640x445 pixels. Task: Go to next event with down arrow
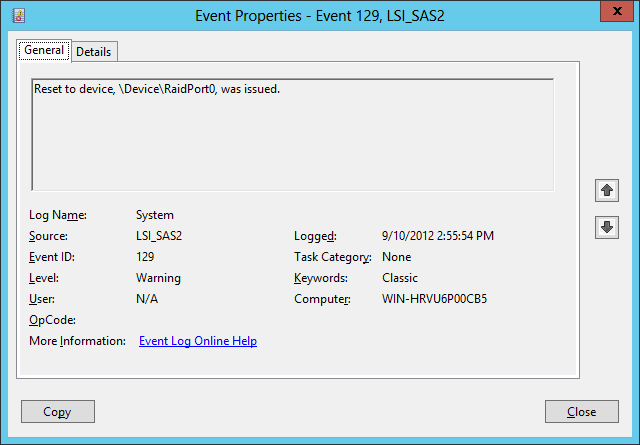click(605, 227)
